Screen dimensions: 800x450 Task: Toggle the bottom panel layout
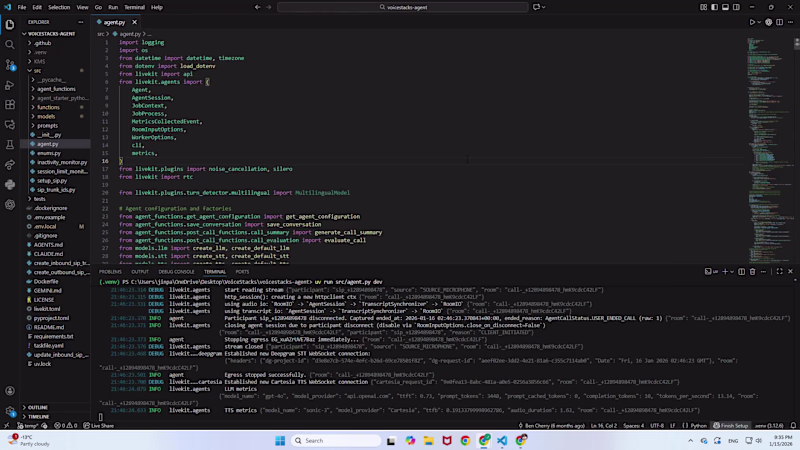725,7
